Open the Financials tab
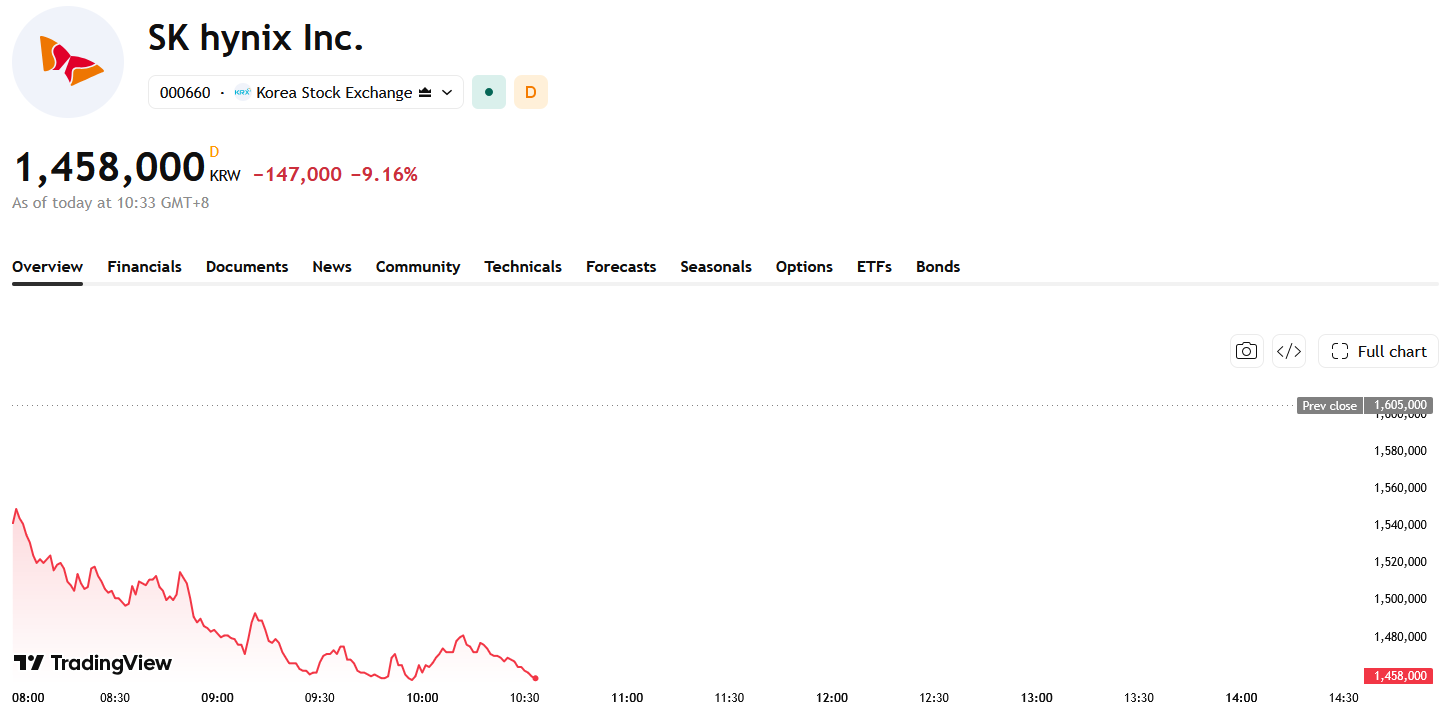 coord(145,267)
